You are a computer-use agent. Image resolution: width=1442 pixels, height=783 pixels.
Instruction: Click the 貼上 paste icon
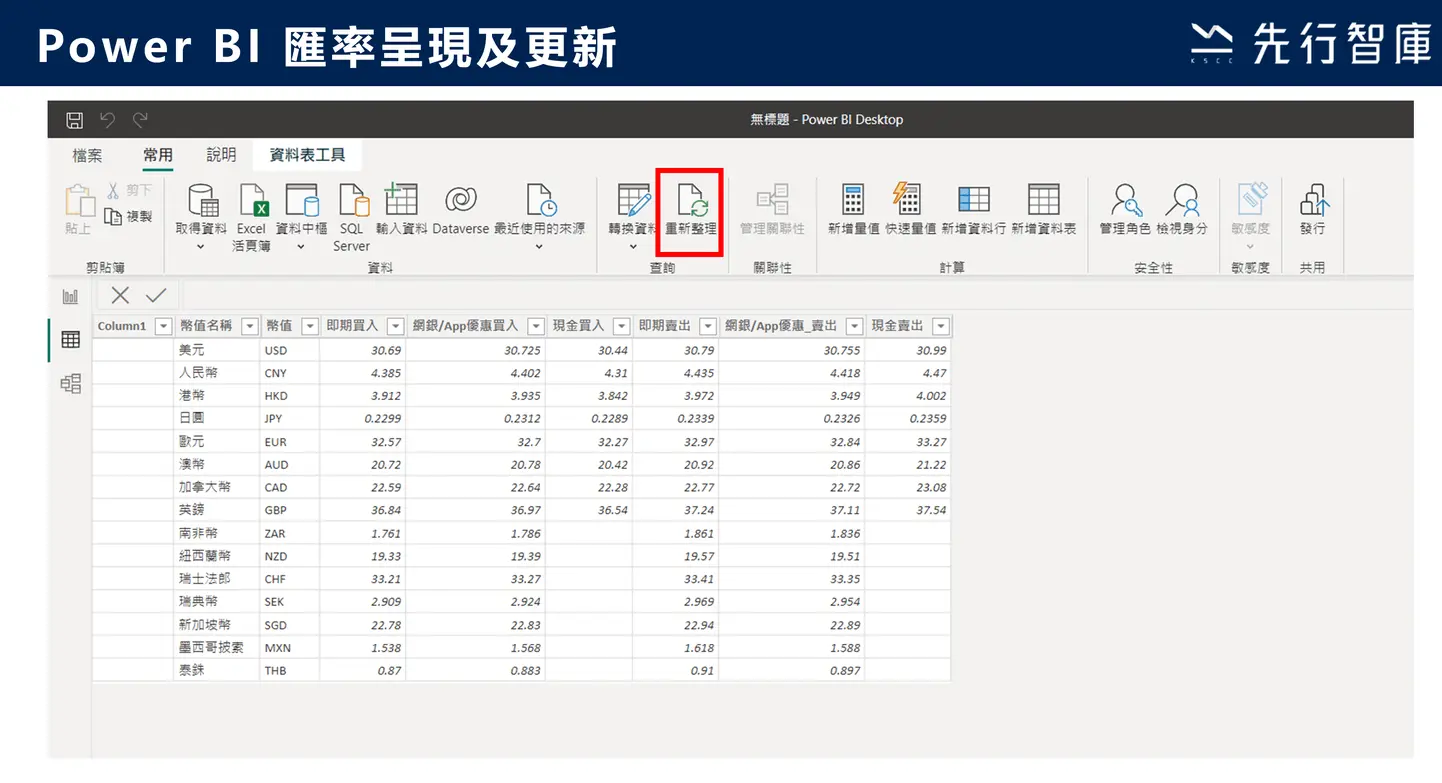[x=78, y=201]
